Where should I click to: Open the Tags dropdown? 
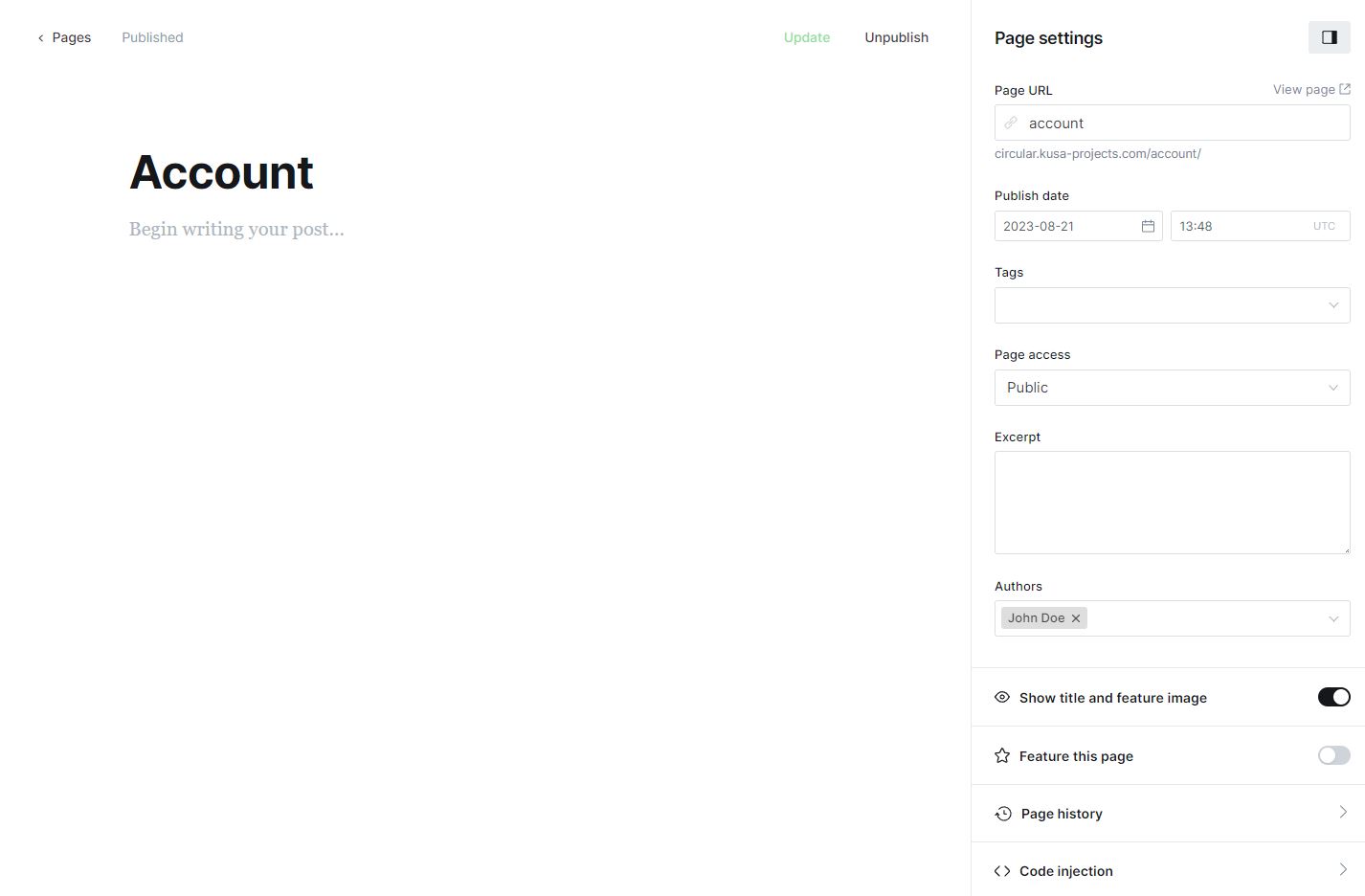point(1333,304)
